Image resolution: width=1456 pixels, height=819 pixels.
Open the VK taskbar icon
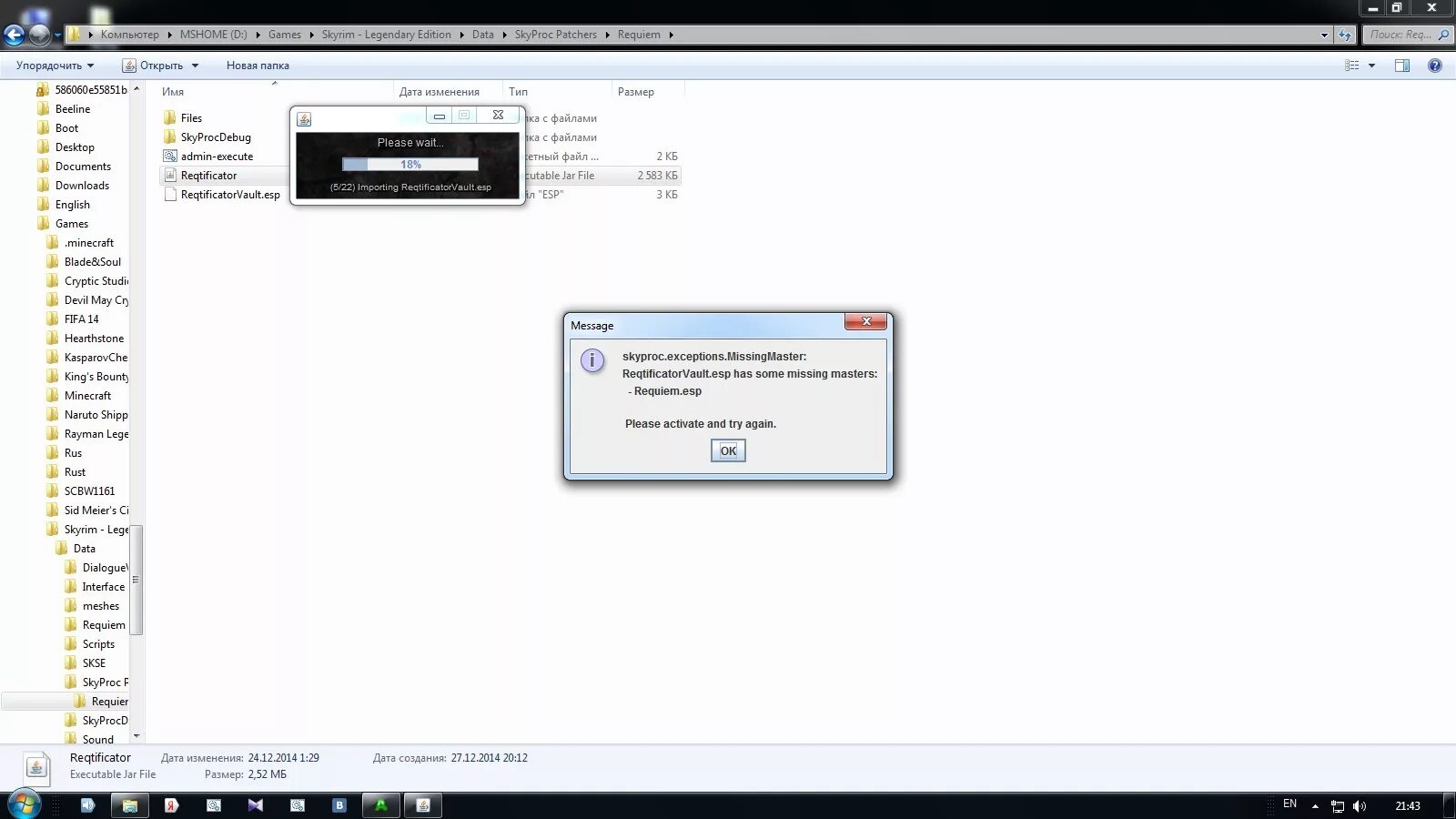click(339, 805)
